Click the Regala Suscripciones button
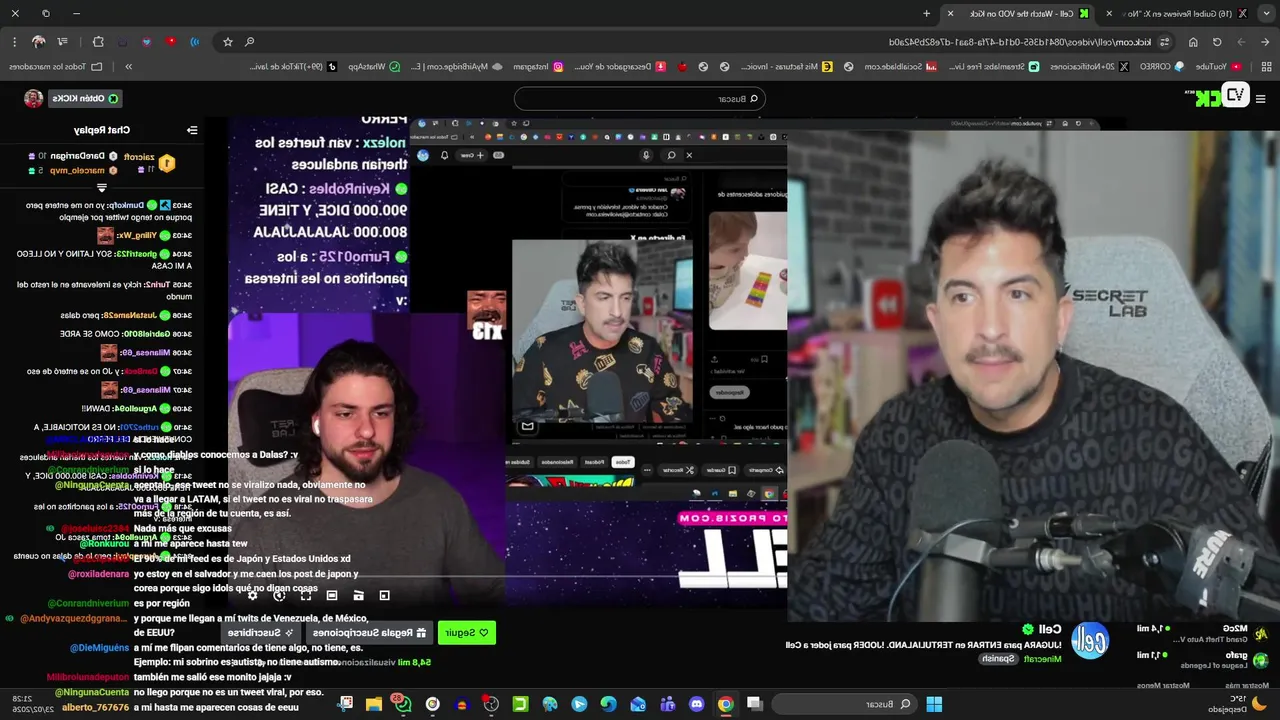Image resolution: width=1280 pixels, height=720 pixels. click(369, 632)
